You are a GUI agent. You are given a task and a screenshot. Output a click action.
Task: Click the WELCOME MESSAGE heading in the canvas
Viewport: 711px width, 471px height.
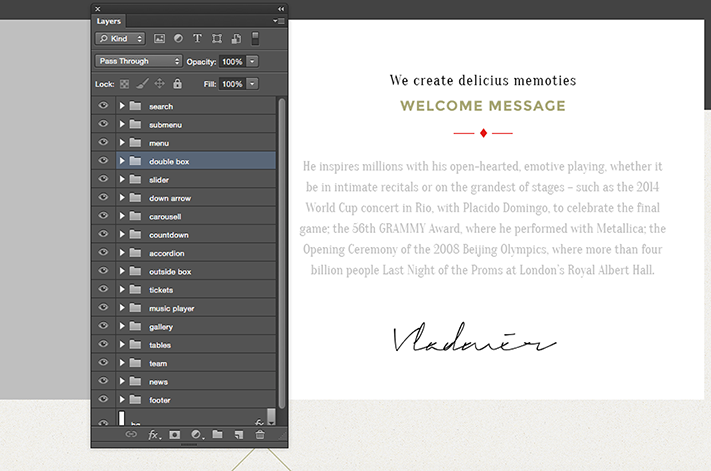[x=483, y=106]
